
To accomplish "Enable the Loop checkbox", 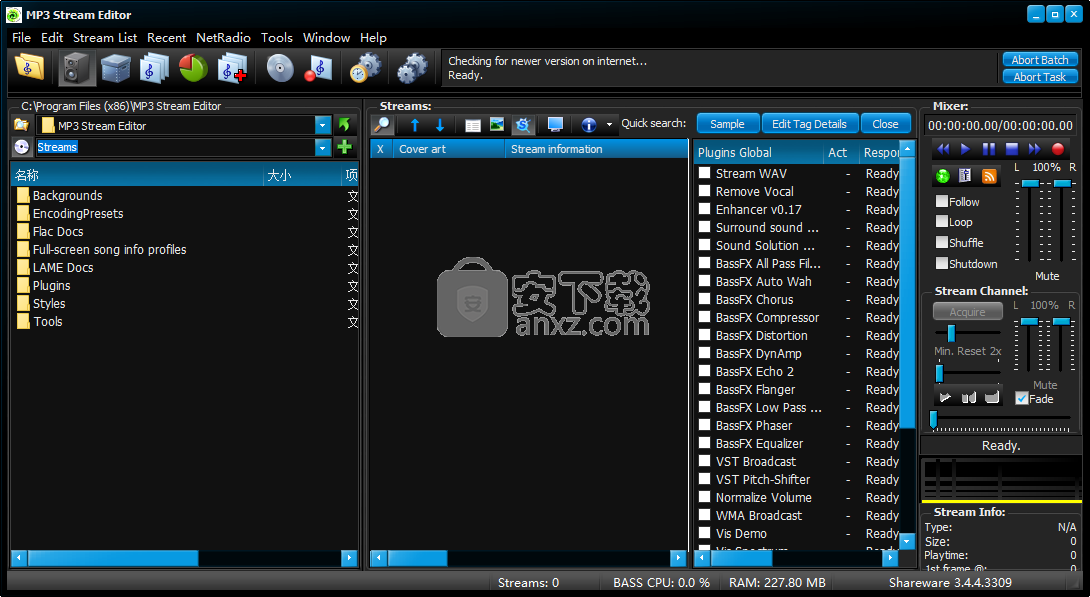I will tap(942, 221).
